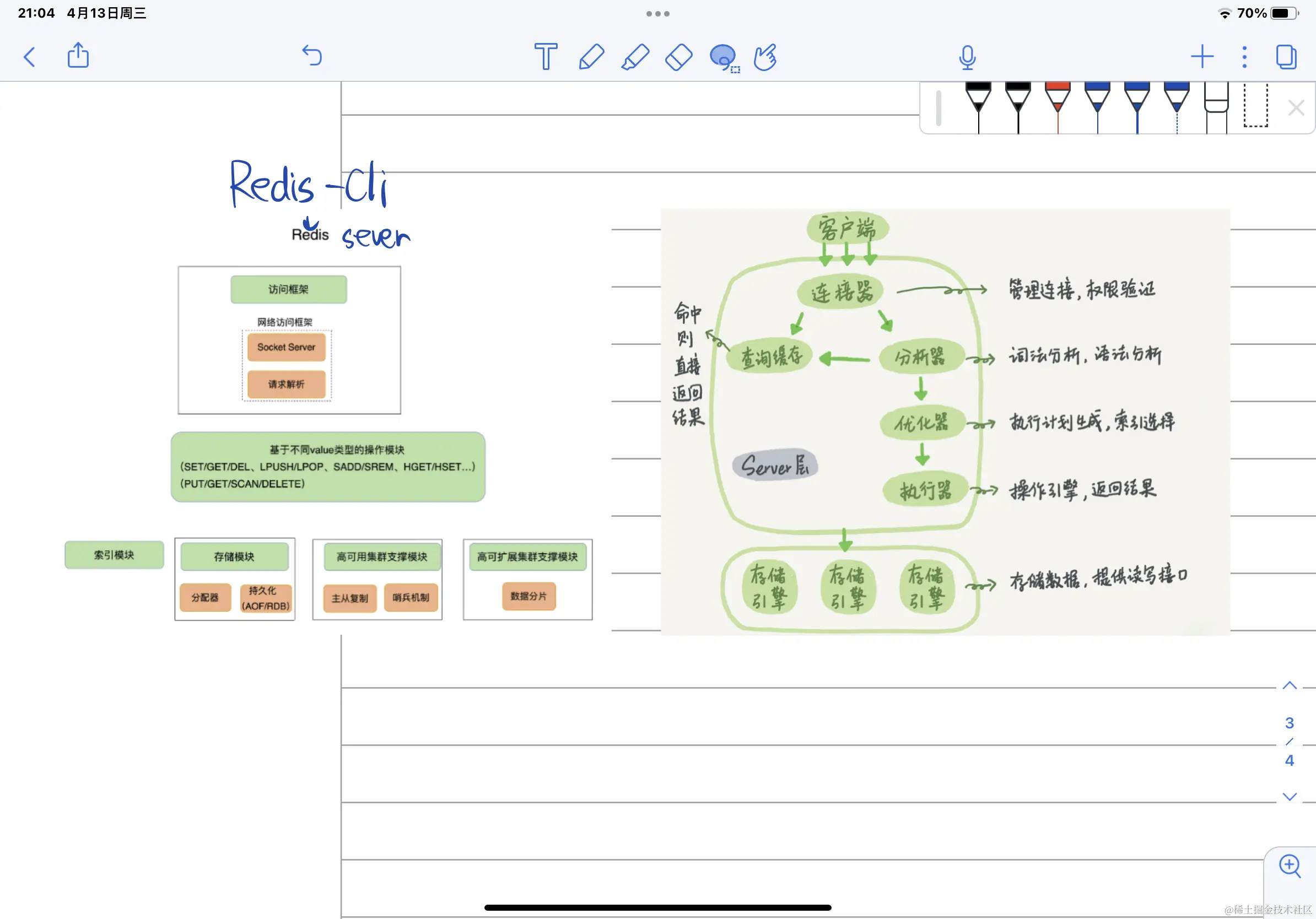Pick the white eraser/highlighter preset

(1216, 107)
